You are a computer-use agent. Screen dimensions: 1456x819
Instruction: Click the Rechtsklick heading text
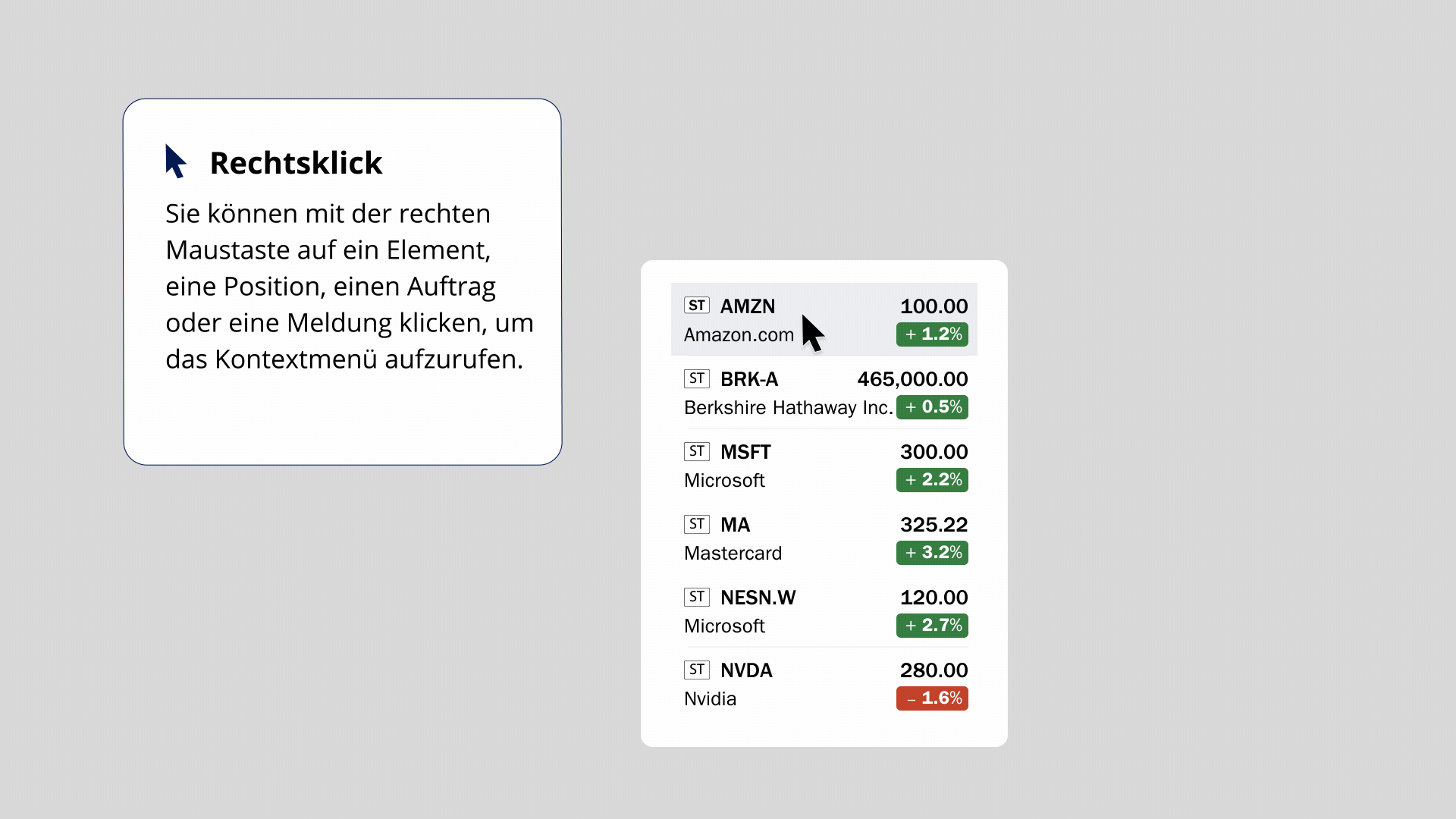click(x=296, y=163)
